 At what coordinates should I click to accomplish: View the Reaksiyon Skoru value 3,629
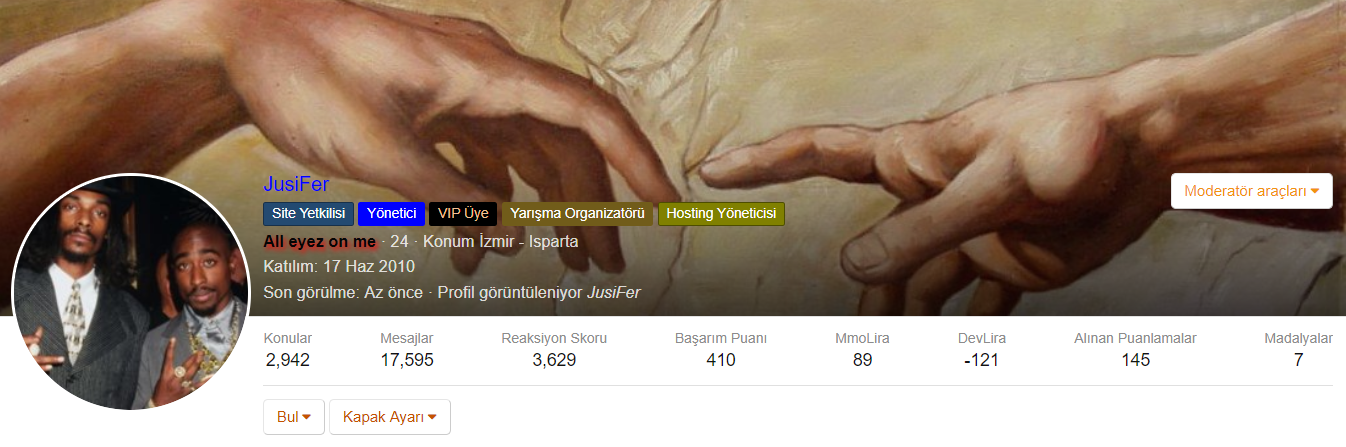tap(554, 360)
